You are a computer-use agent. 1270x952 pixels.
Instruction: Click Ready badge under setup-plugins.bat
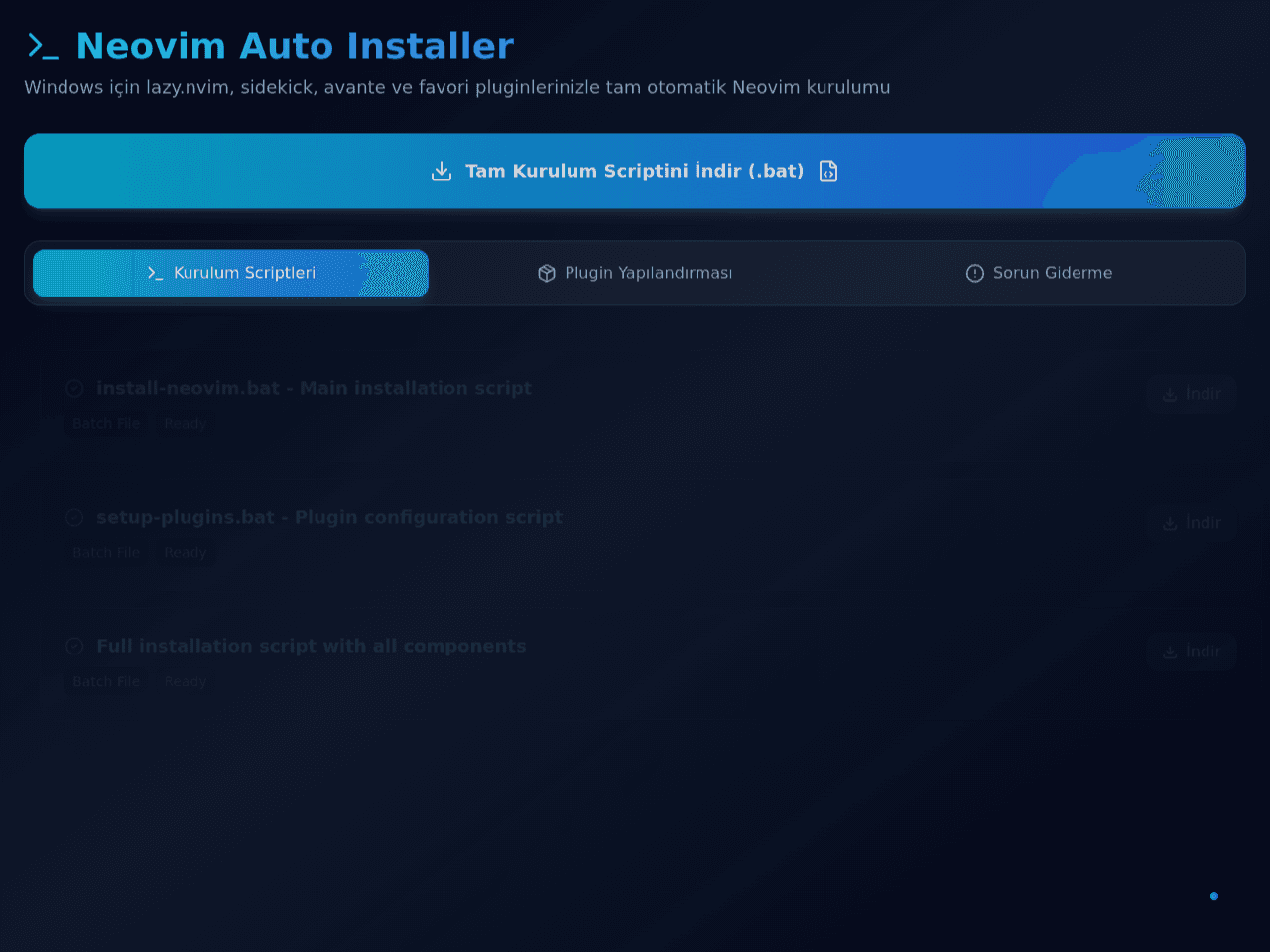tap(186, 552)
